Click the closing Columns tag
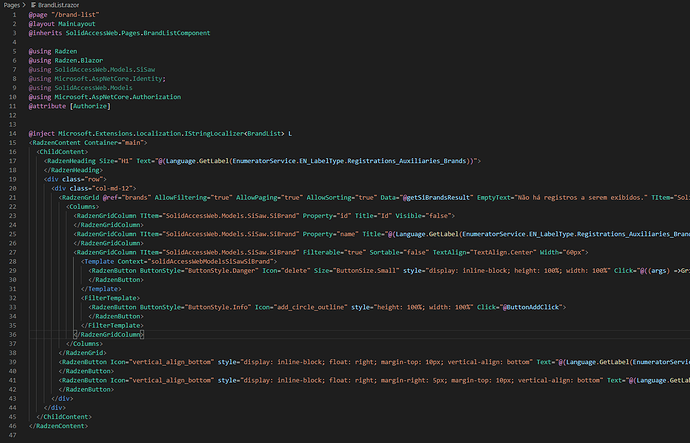Screen dimensions: 690x443 point(84,344)
